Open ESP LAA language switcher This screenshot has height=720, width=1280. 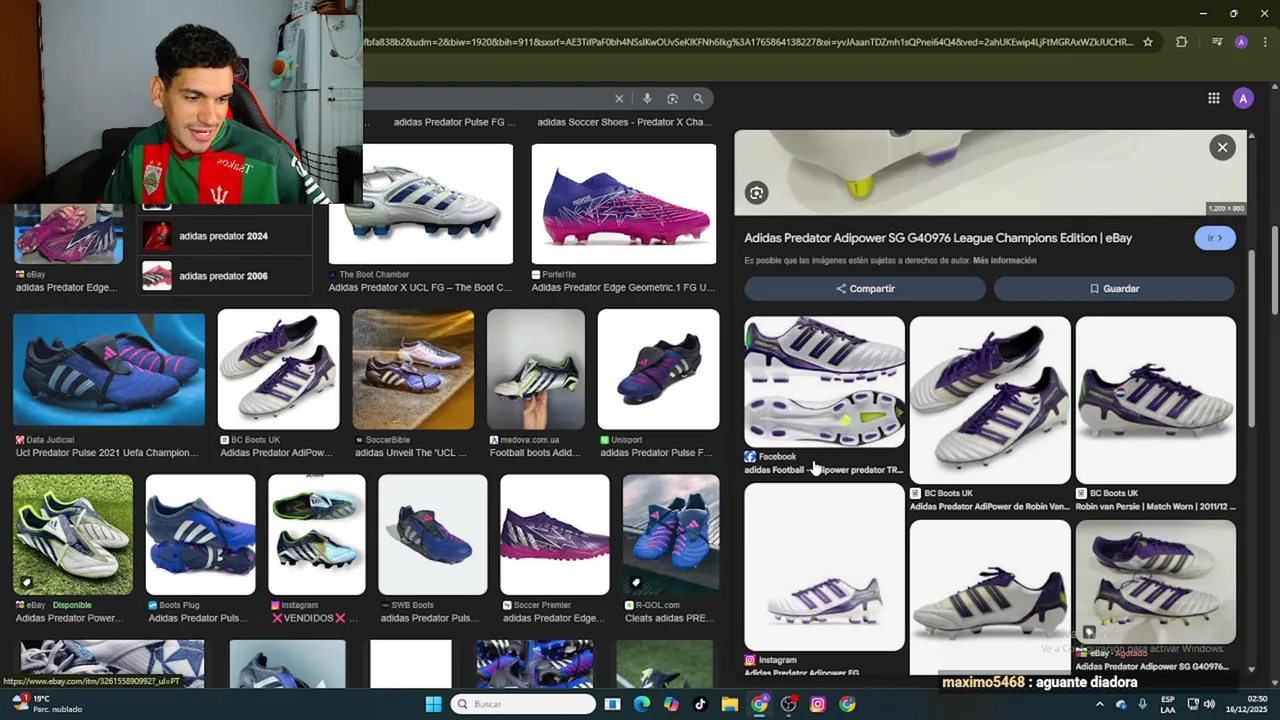tap(1168, 704)
